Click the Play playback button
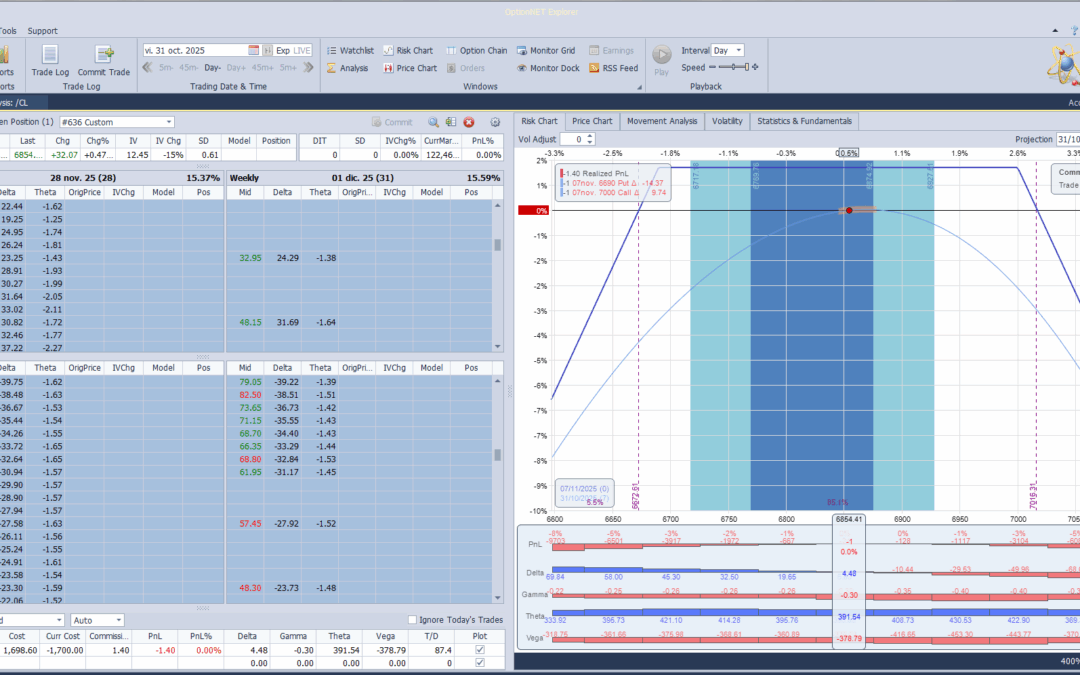The height and width of the screenshot is (675, 1080). coord(661,60)
